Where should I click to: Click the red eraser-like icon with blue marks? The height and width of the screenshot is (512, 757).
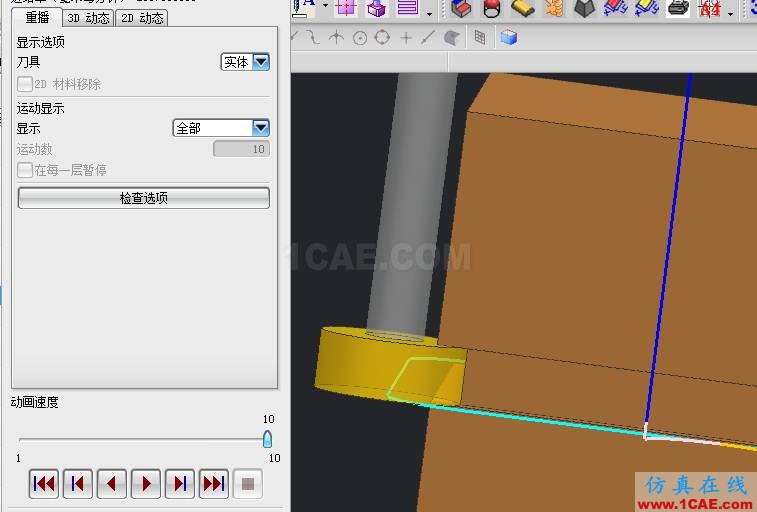click(616, 8)
